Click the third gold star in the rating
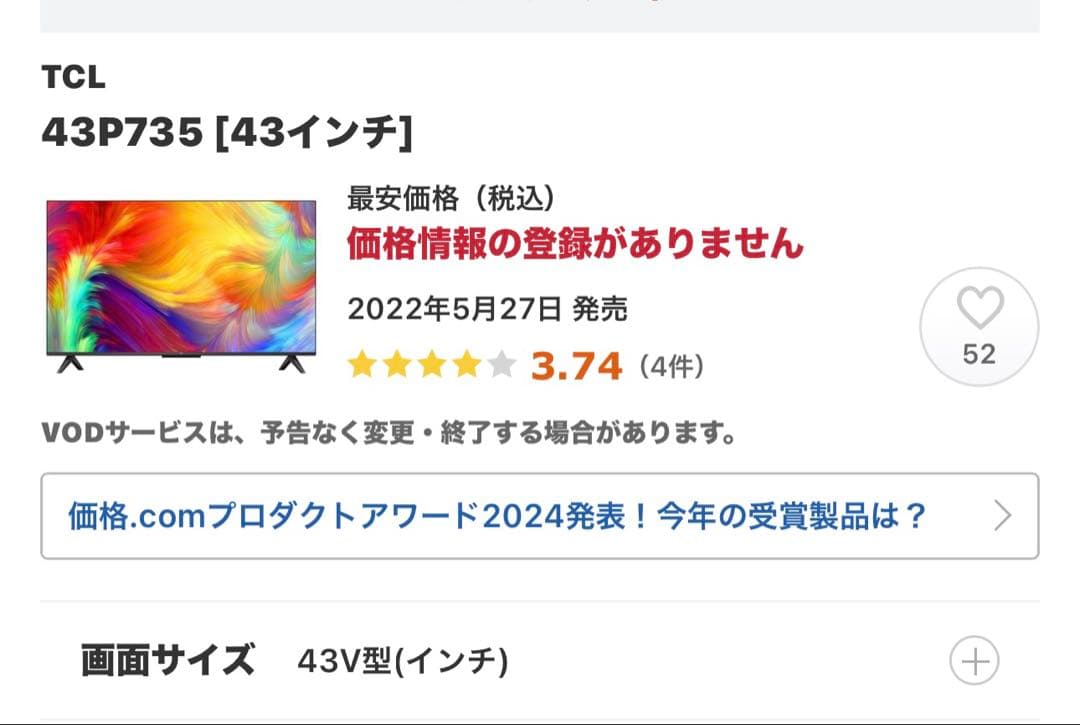Viewport: 1080px width, 725px height. 432,364
